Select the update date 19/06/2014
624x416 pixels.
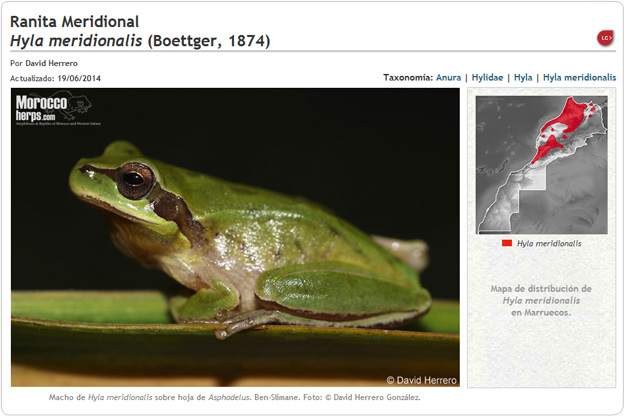click(x=79, y=78)
